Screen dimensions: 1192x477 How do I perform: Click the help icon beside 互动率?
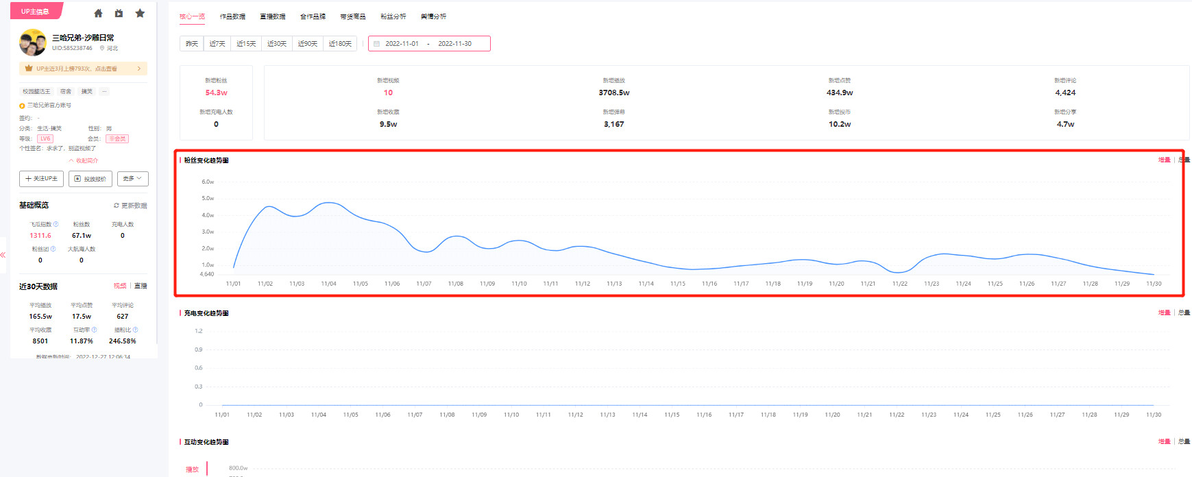click(x=94, y=329)
